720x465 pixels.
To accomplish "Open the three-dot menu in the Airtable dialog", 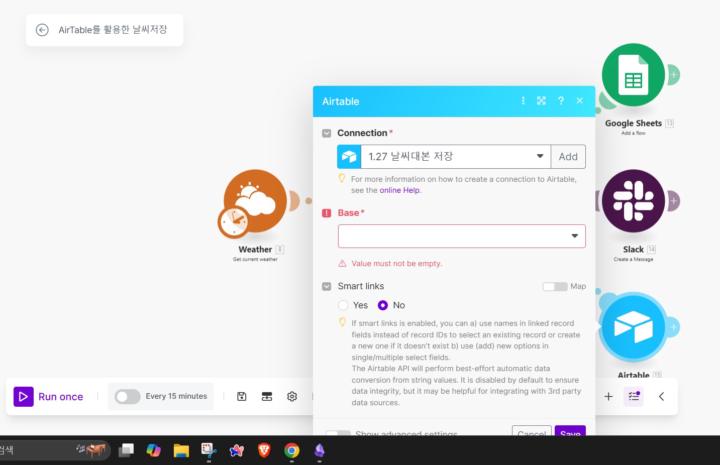I will click(x=523, y=101).
